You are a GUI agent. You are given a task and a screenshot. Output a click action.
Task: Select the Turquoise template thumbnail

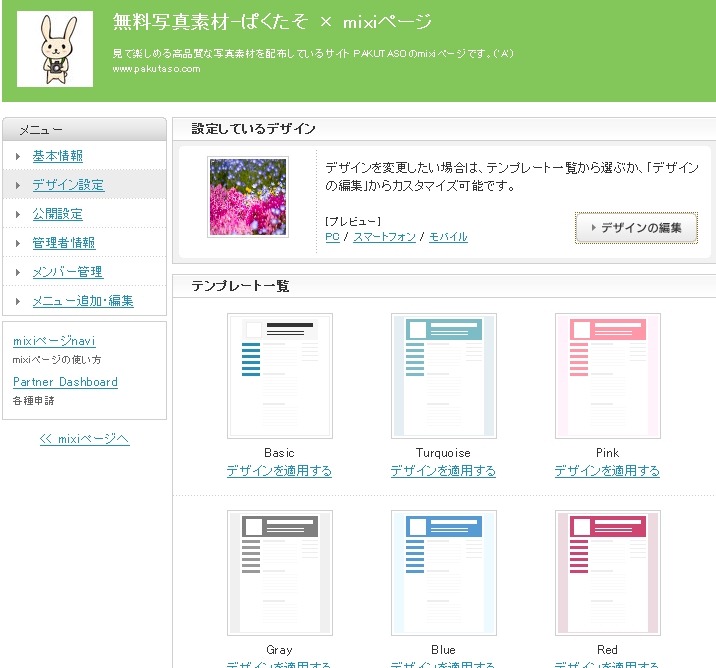[x=444, y=376]
